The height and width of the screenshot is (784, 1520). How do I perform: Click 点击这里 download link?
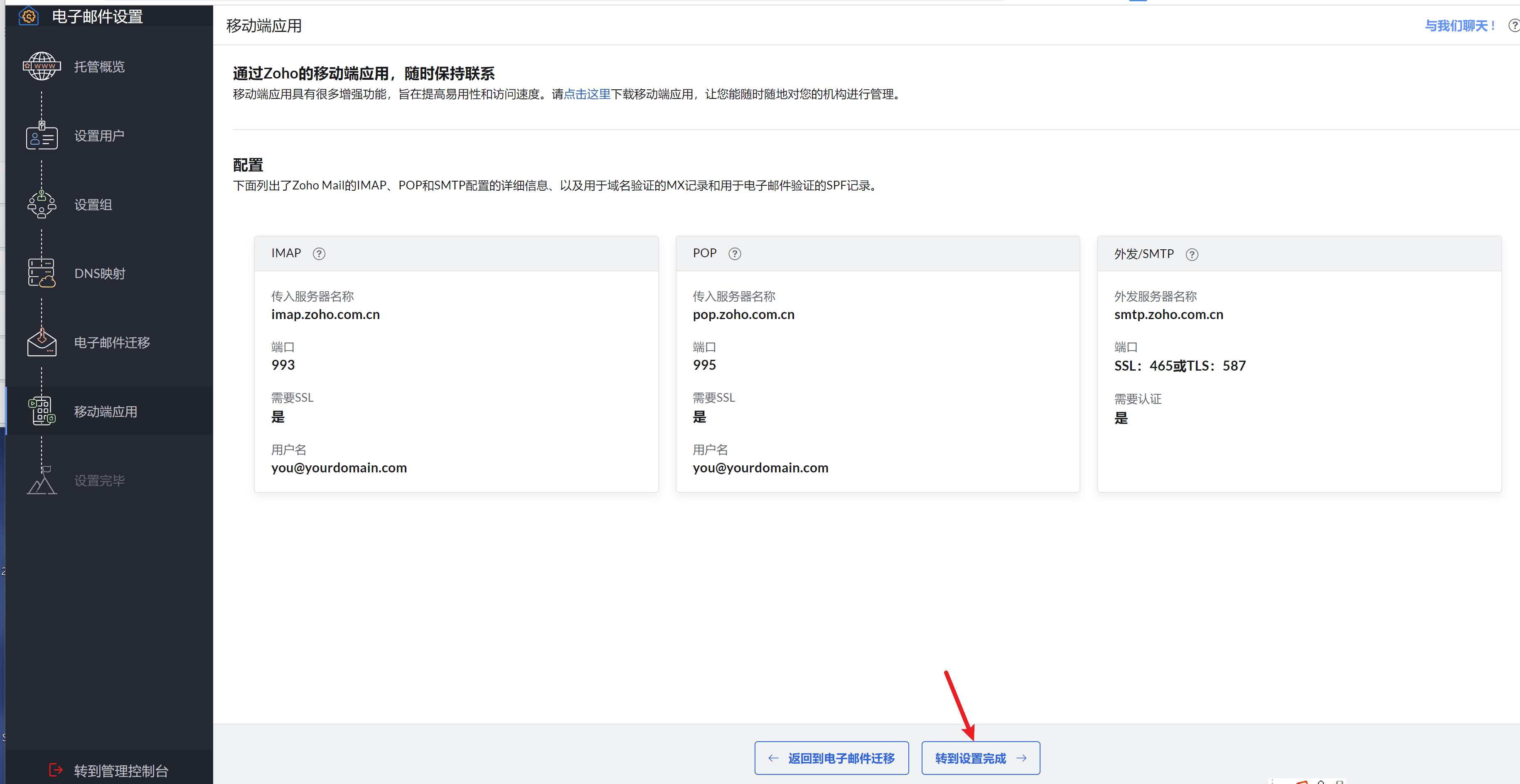tap(587, 94)
